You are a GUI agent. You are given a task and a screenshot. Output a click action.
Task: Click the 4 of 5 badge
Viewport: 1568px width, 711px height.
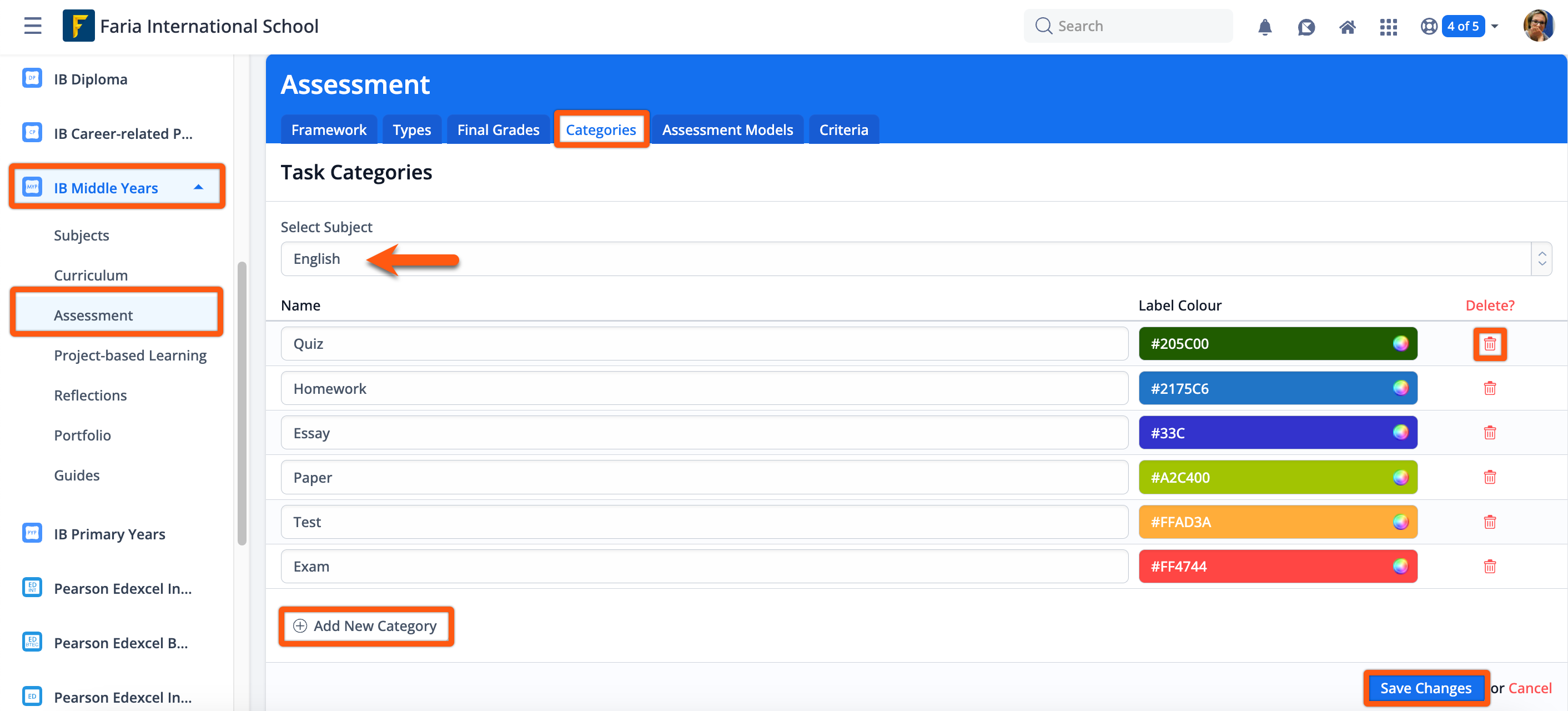point(1463,26)
